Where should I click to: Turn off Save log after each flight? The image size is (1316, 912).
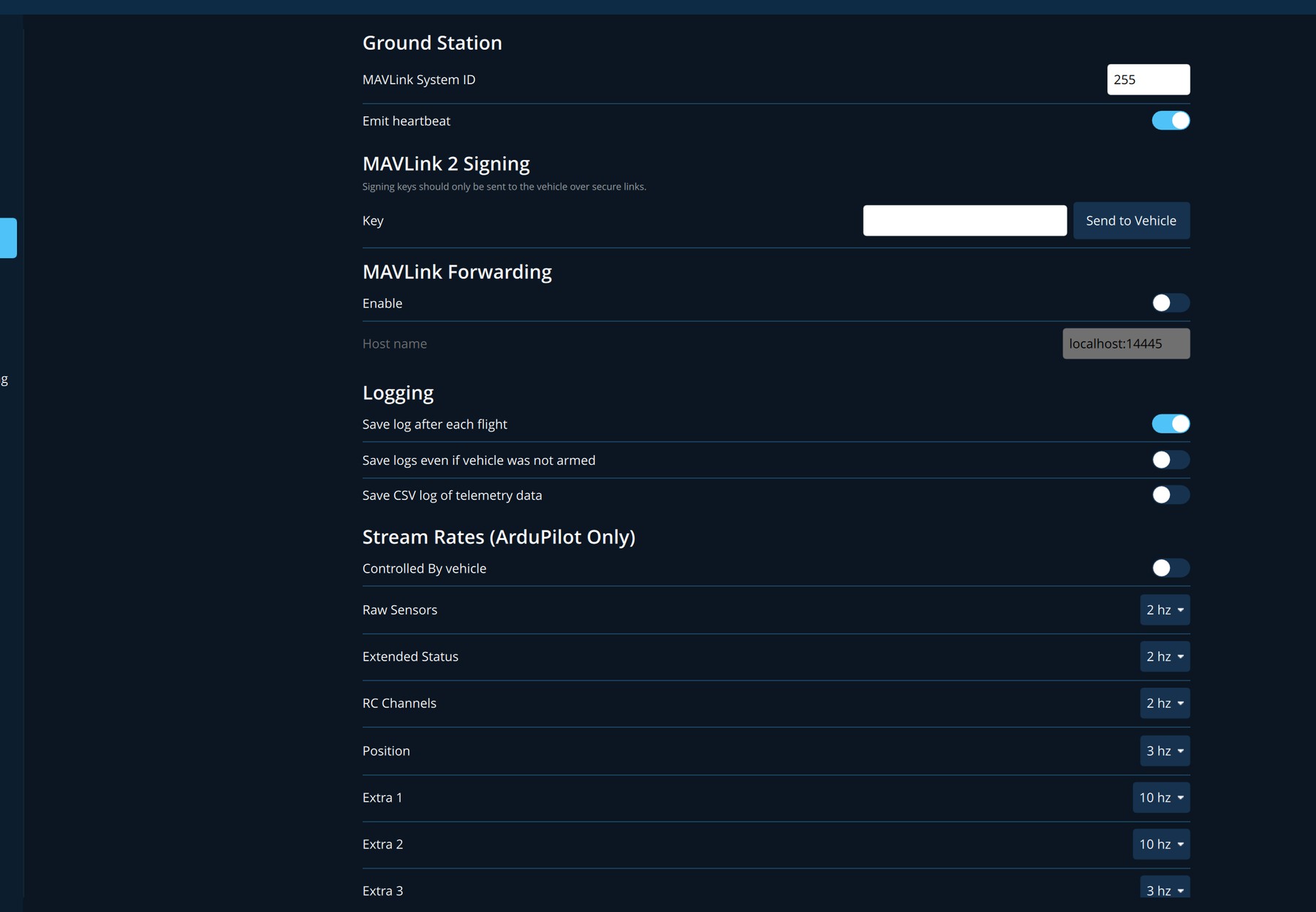tap(1171, 424)
